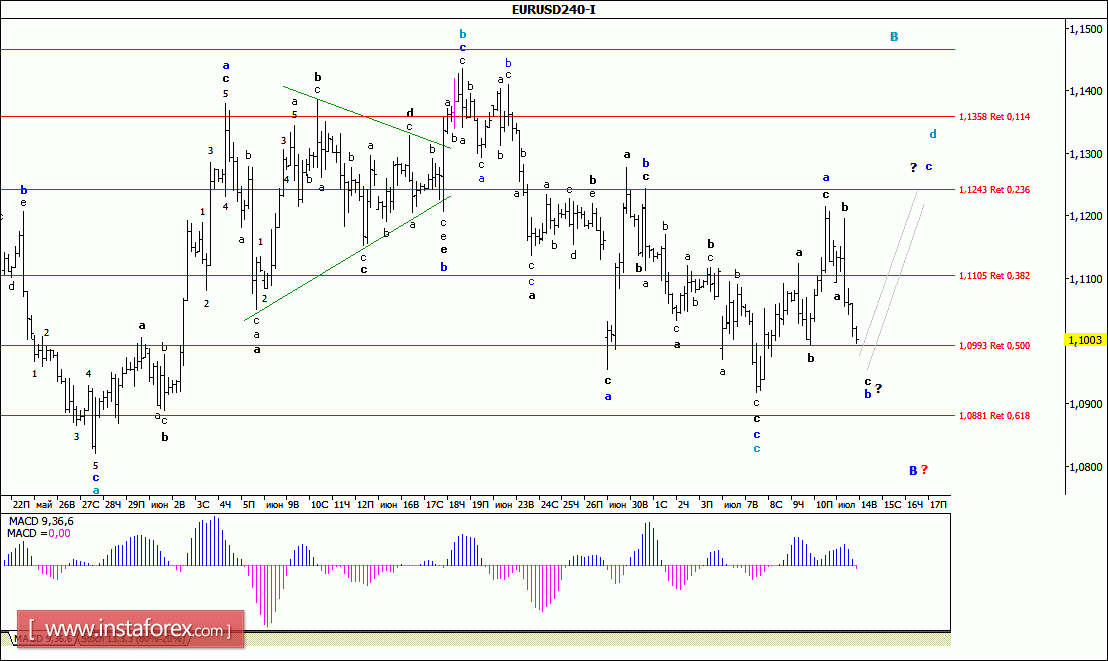Select the topmost unlabeled red horizontal line
The image size is (1108, 661).
477,49
